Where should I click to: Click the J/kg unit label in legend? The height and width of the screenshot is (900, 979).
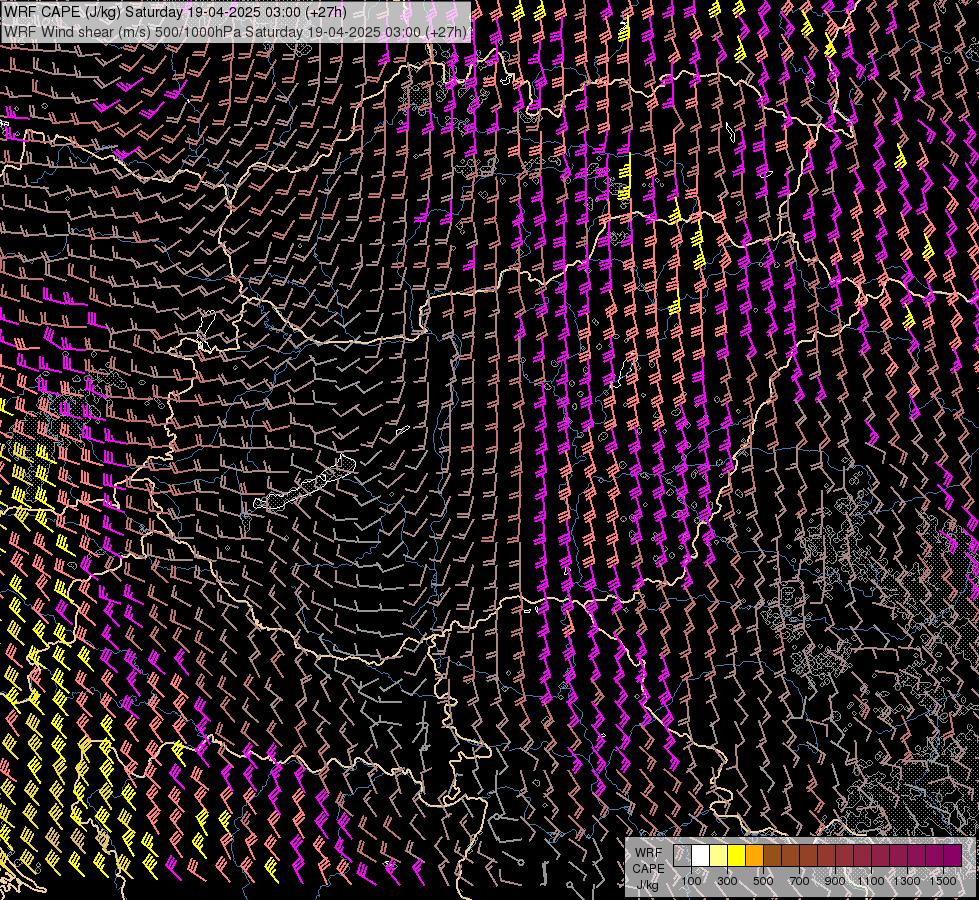(648, 885)
